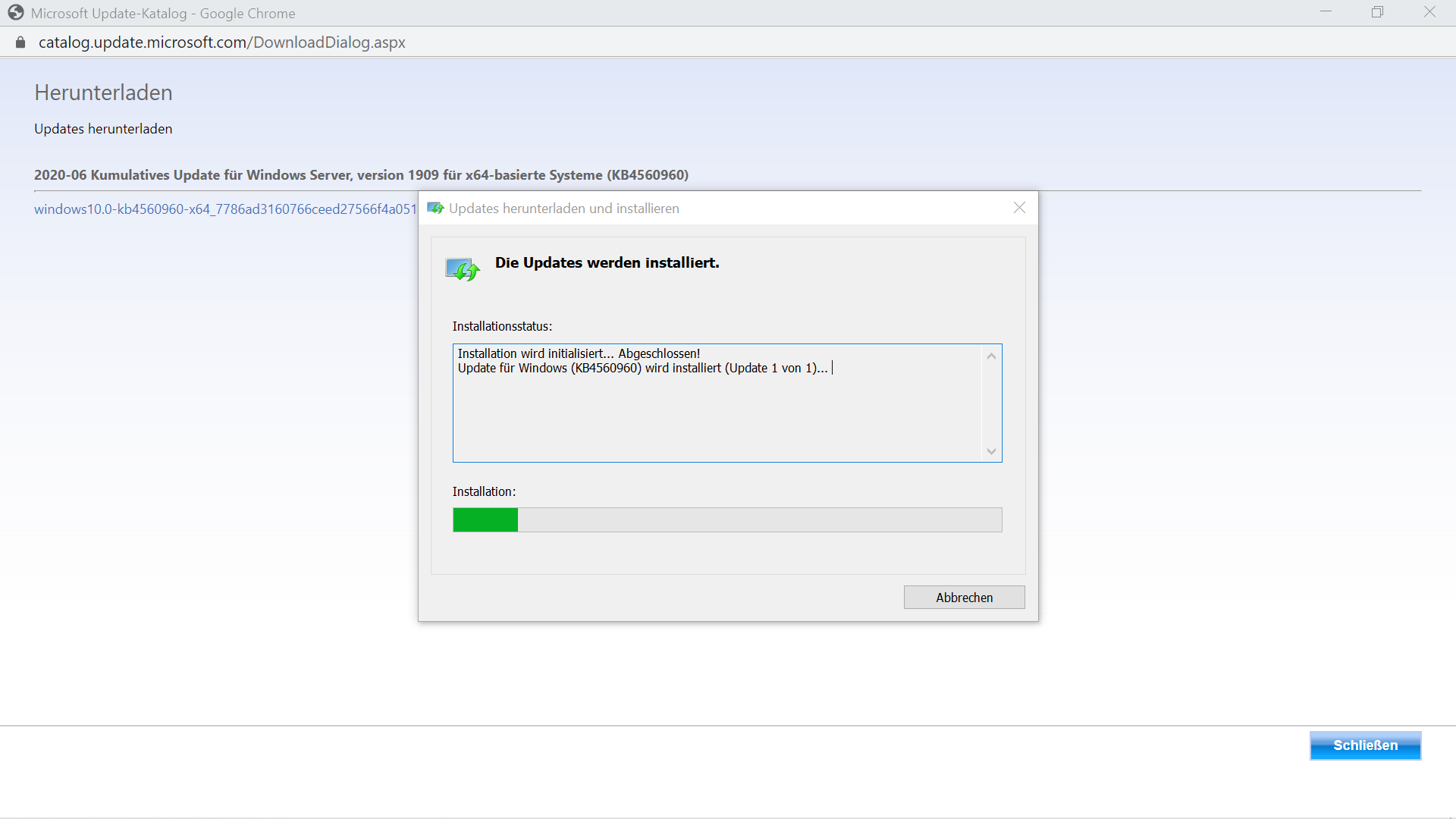Close the Updates herunterladen und installieren dialog
This screenshot has height=819, width=1456.
(x=1019, y=208)
